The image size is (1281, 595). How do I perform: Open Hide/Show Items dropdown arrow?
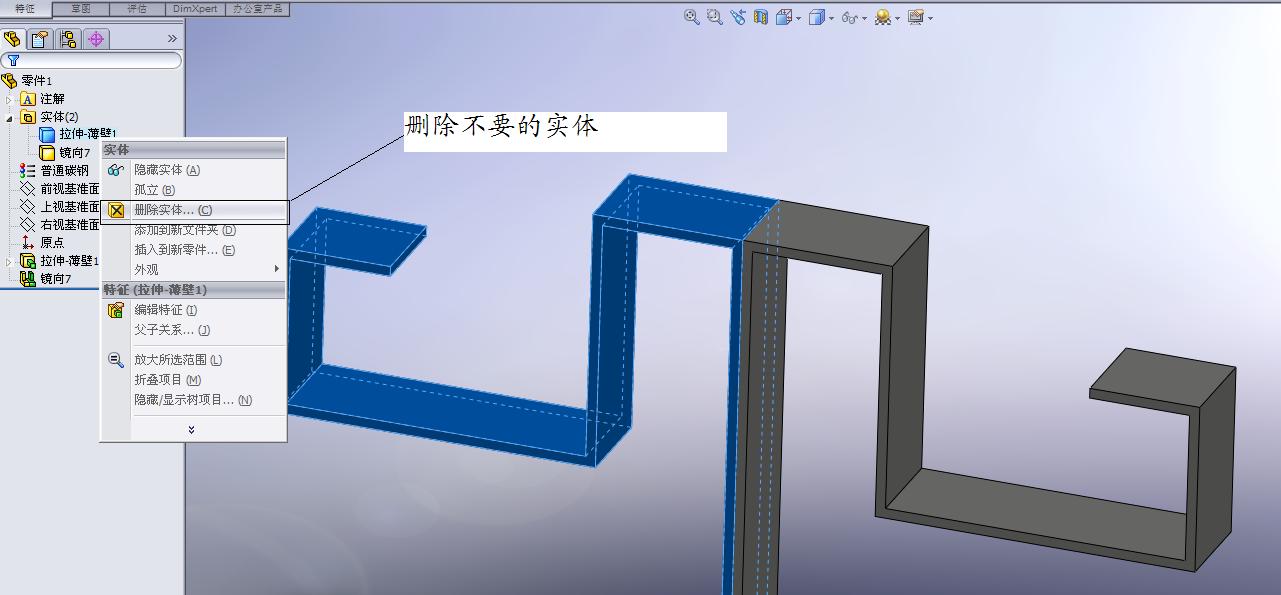click(864, 18)
